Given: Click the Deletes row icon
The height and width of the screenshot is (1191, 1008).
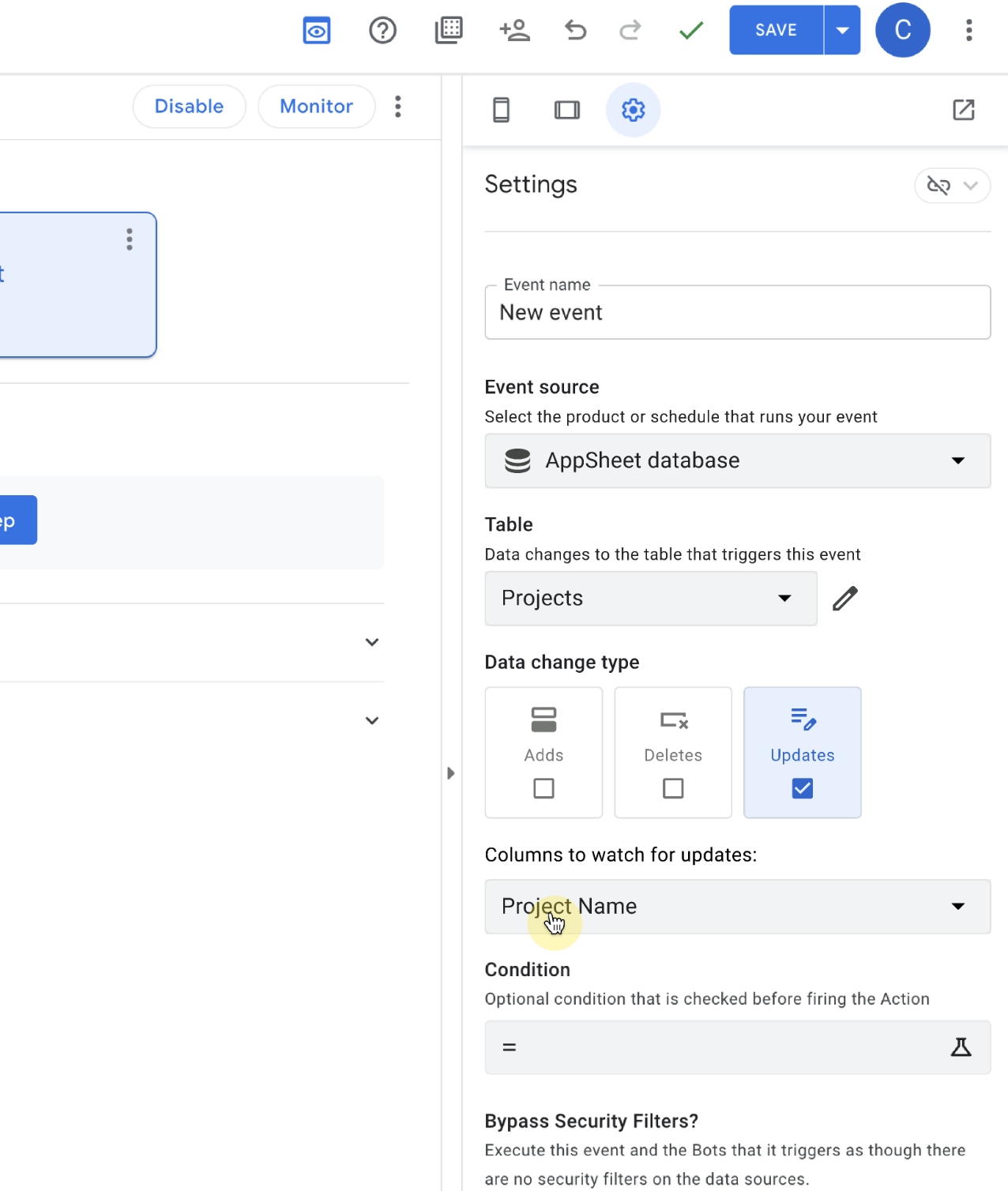Looking at the screenshot, I should (x=674, y=720).
